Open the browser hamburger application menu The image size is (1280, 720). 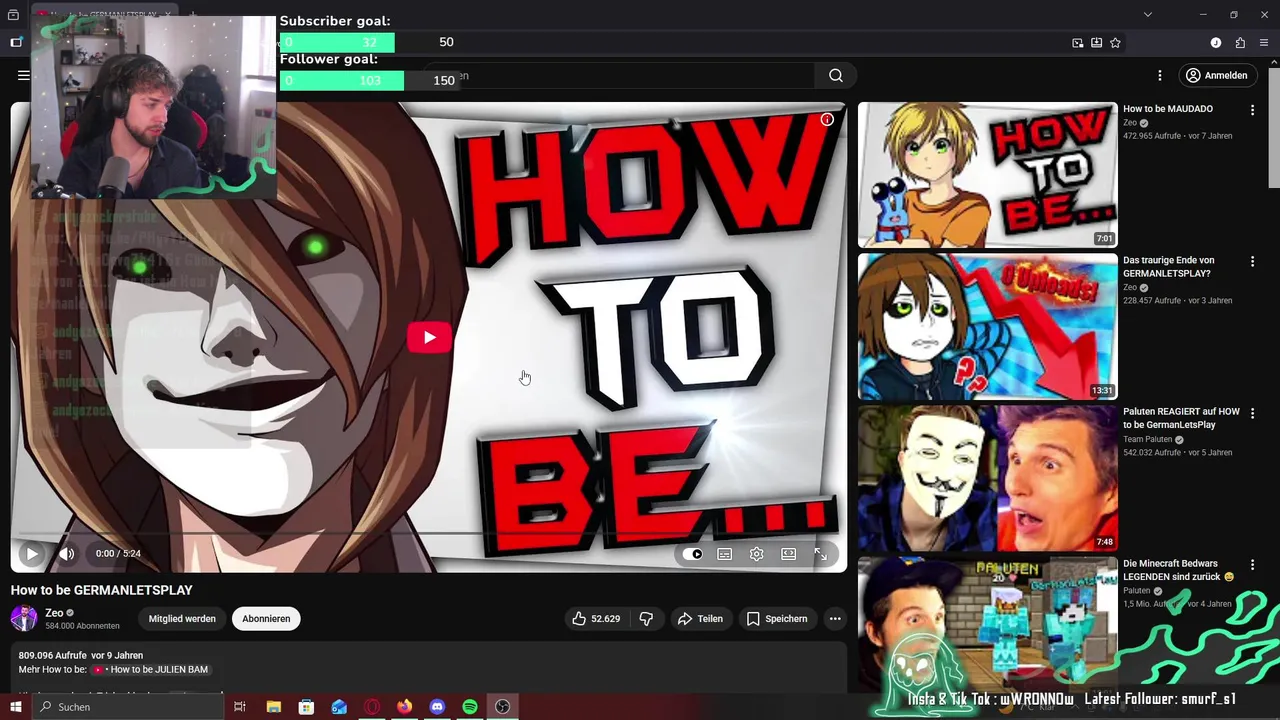click(1264, 43)
